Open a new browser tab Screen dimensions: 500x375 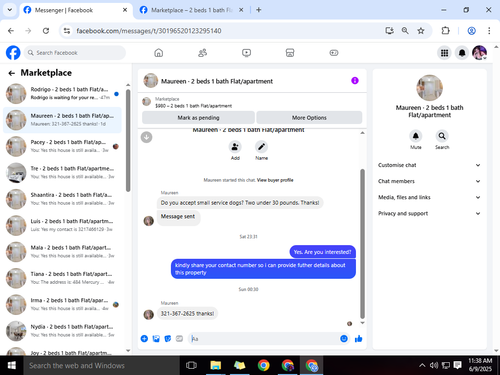(259, 10)
